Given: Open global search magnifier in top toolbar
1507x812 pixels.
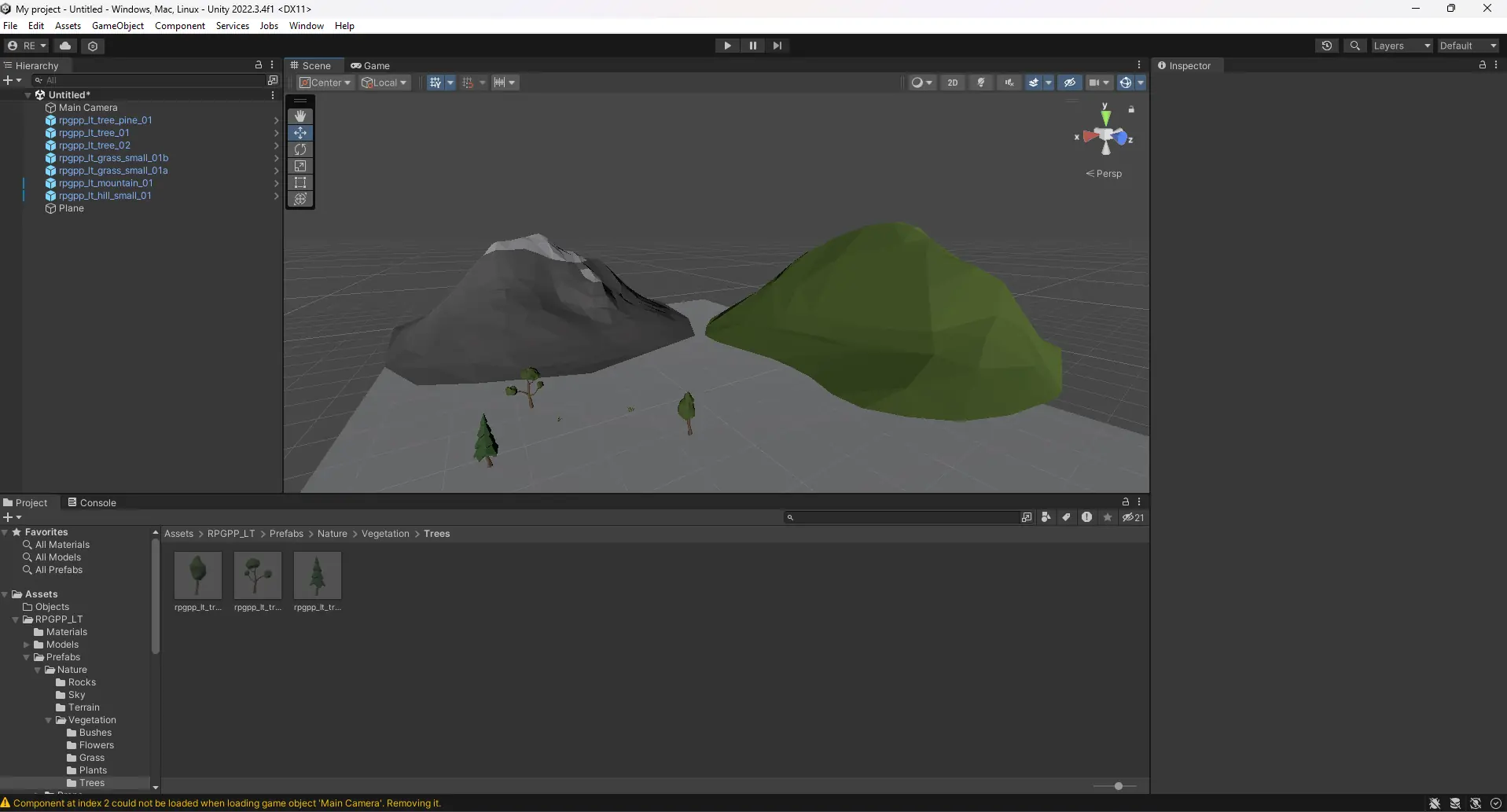Looking at the screenshot, I should click(x=1355, y=46).
